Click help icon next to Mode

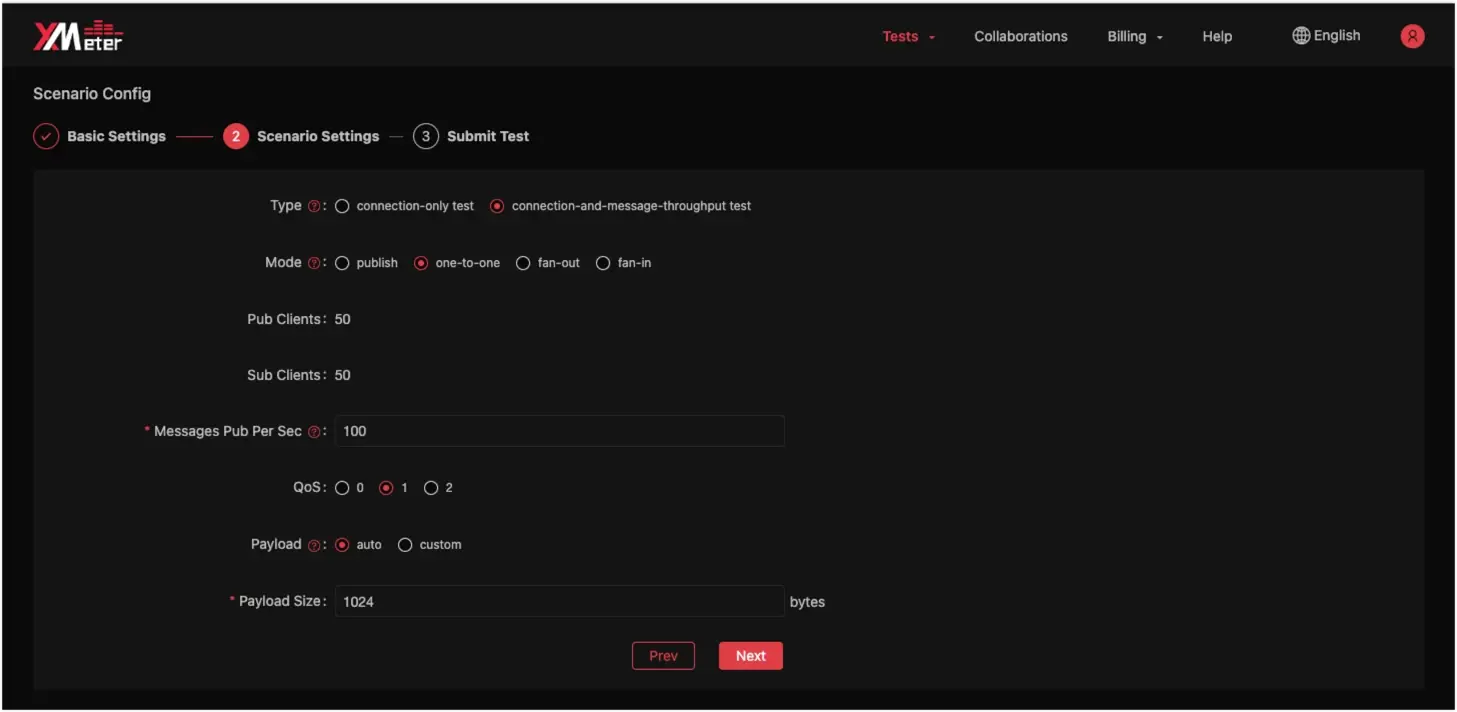(314, 263)
